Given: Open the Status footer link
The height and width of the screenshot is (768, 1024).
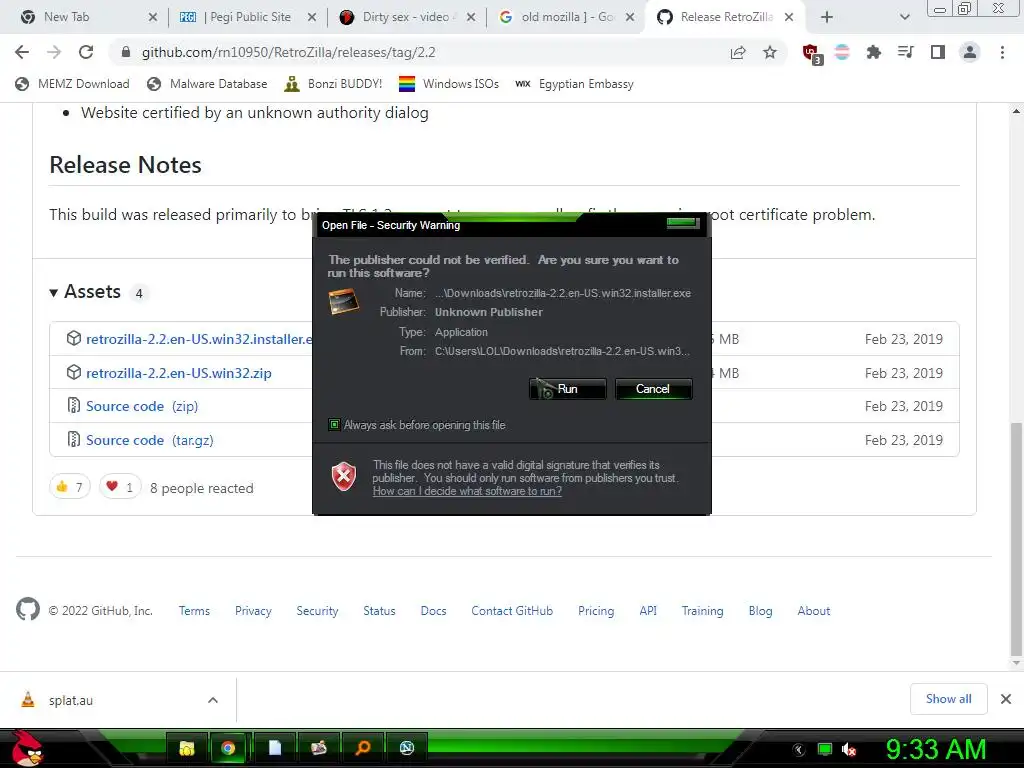Looking at the screenshot, I should 379,611.
